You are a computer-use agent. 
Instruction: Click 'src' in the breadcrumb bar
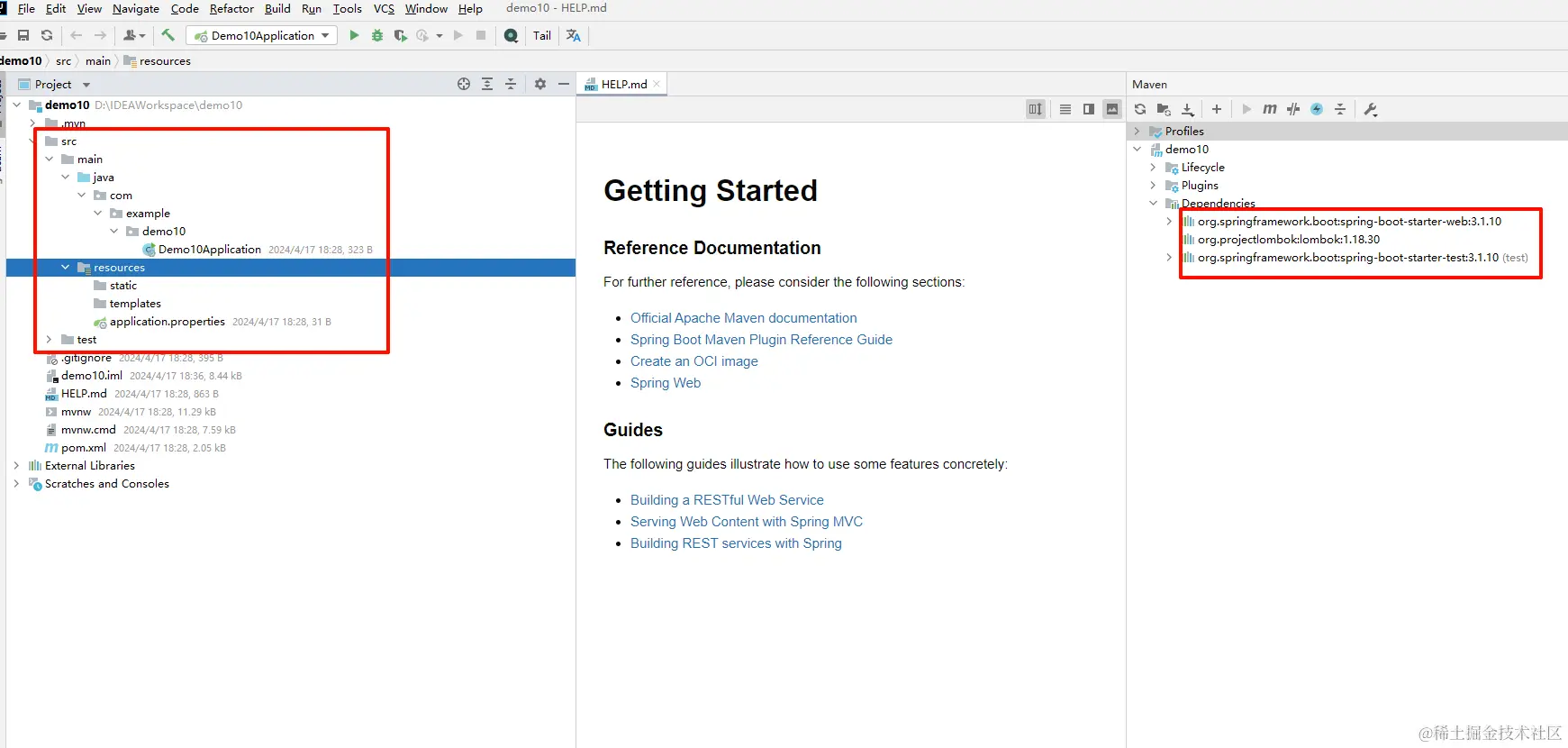[63, 61]
